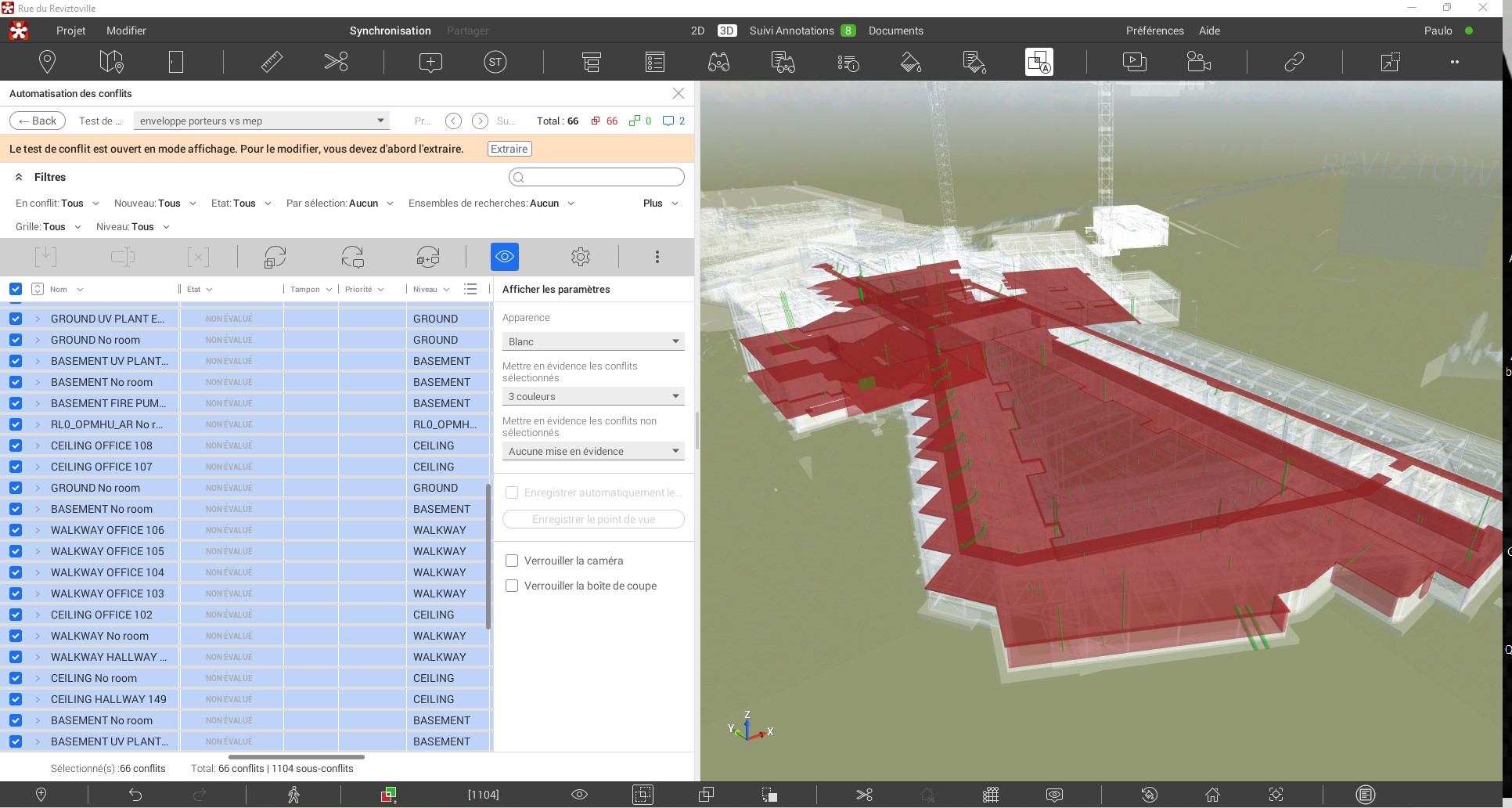Open the '3 couleurs' highlight dropdown
Screen dimensions: 1512x808
coord(592,396)
